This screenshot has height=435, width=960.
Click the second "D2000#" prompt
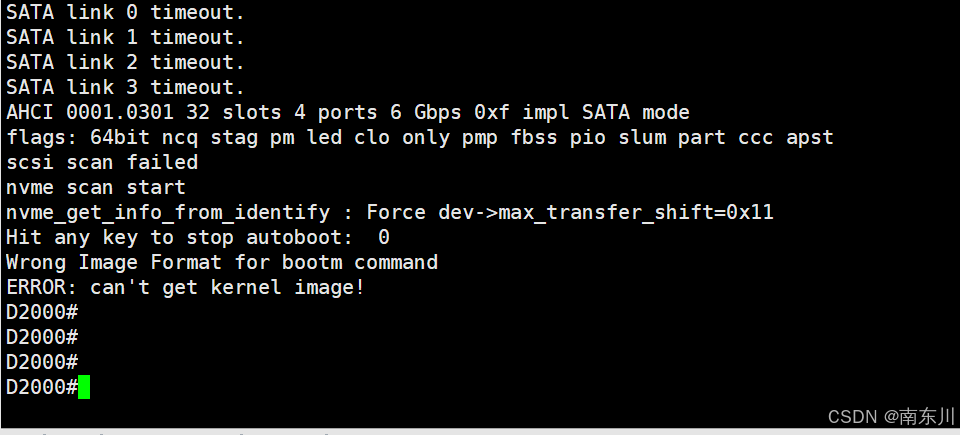pos(42,338)
